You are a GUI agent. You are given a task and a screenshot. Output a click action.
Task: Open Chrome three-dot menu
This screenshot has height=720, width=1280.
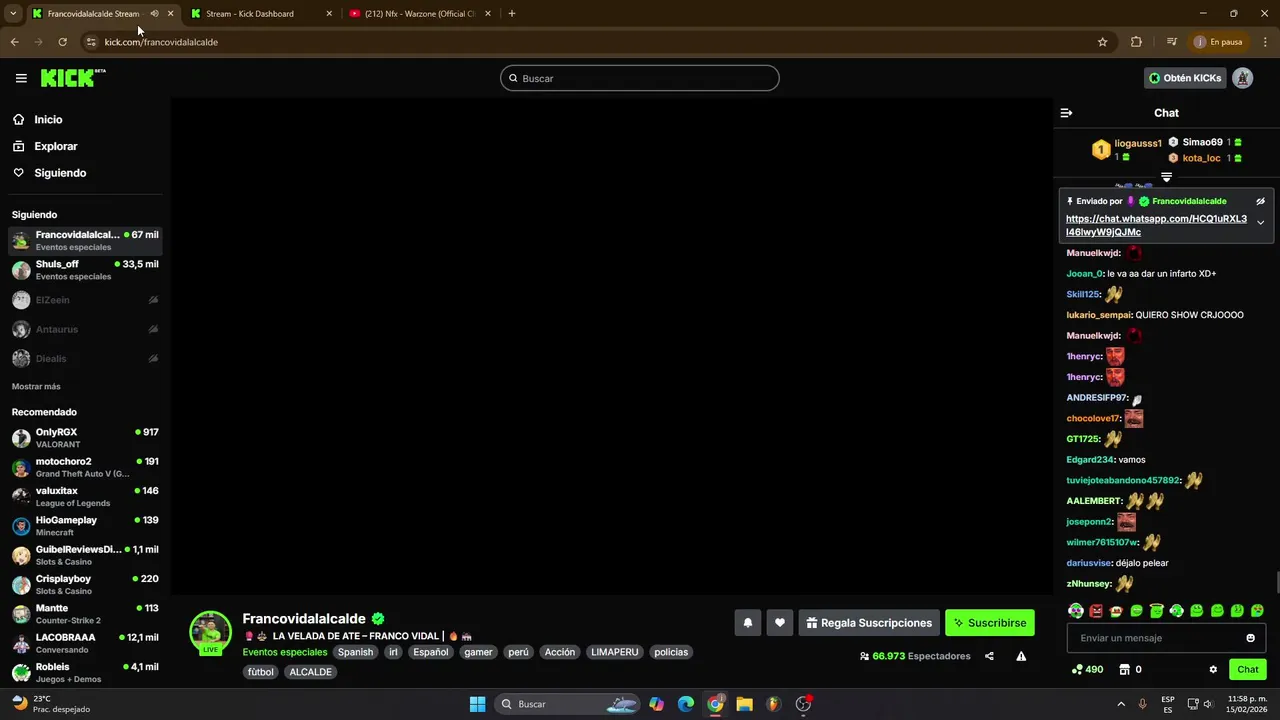pyautogui.click(x=1266, y=42)
